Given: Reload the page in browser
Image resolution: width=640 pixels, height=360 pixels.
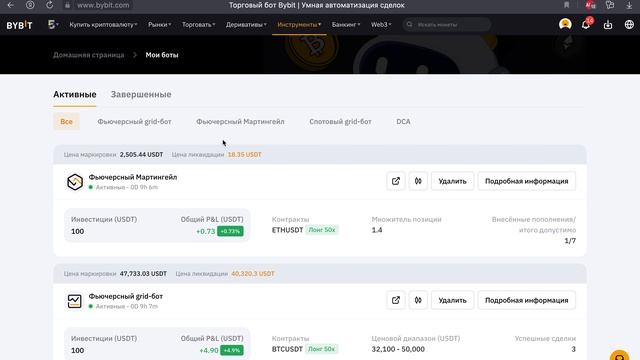Looking at the screenshot, I should tap(49, 5).
